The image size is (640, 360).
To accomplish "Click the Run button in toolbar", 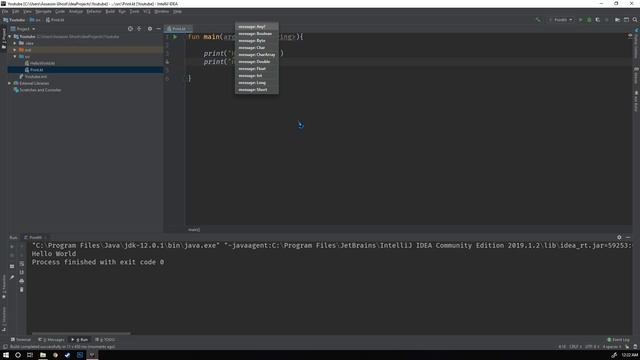I will (580, 20).
